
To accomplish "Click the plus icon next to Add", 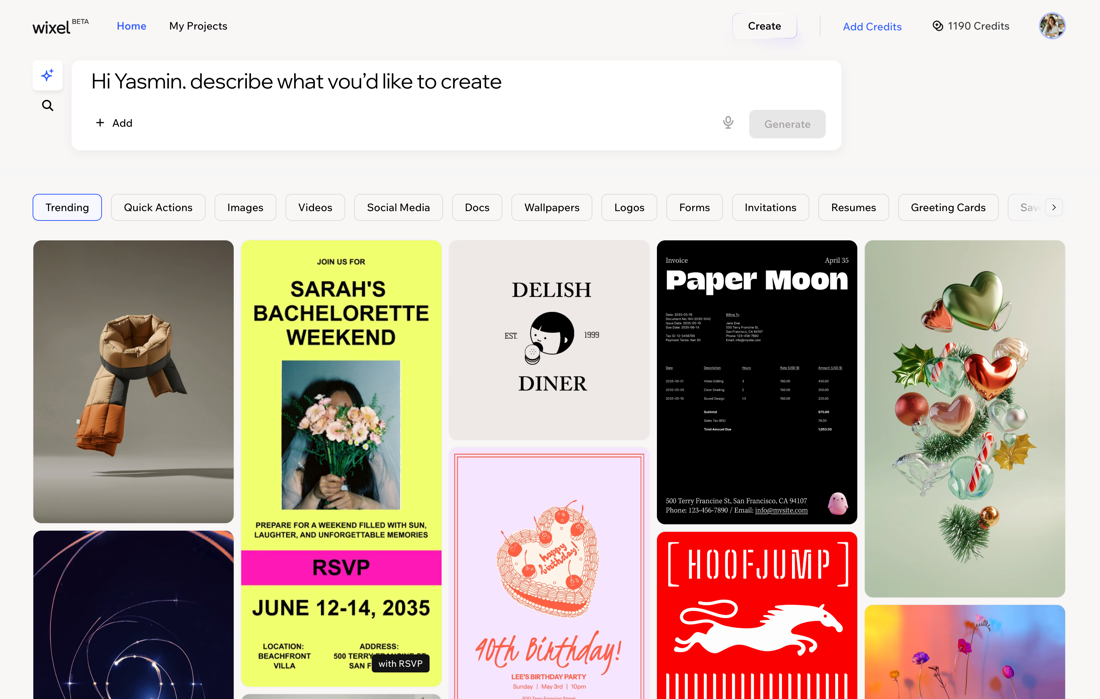I will point(101,123).
